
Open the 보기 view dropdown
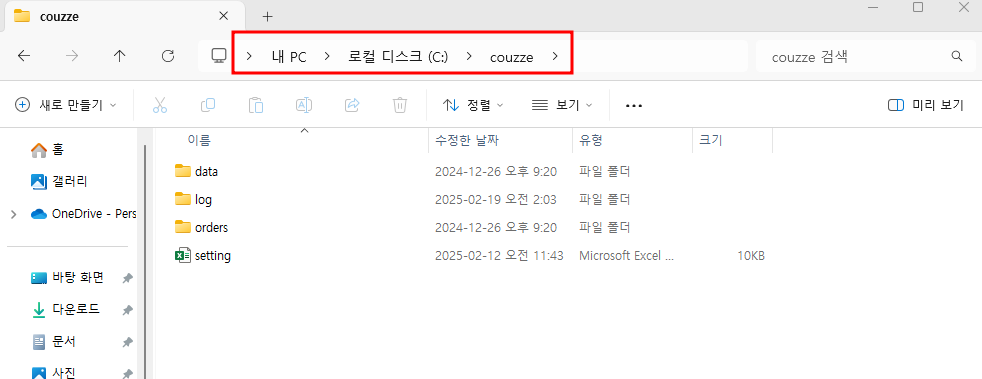[x=562, y=105]
